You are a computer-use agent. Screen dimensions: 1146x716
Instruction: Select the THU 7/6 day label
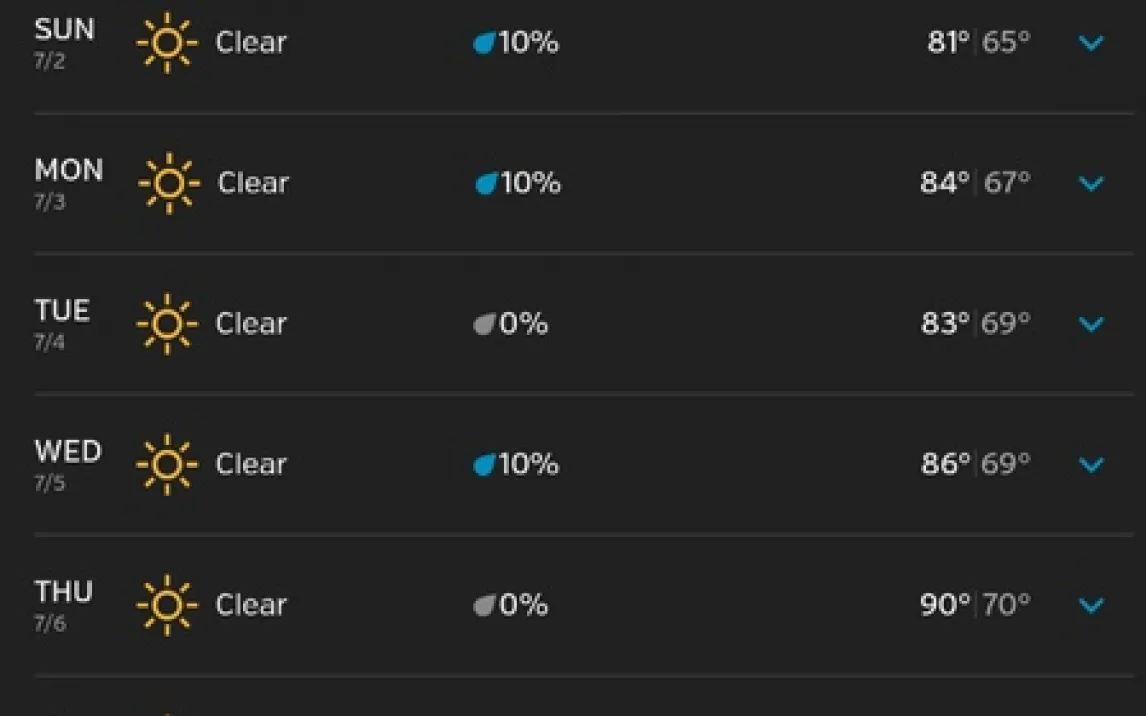(64, 603)
